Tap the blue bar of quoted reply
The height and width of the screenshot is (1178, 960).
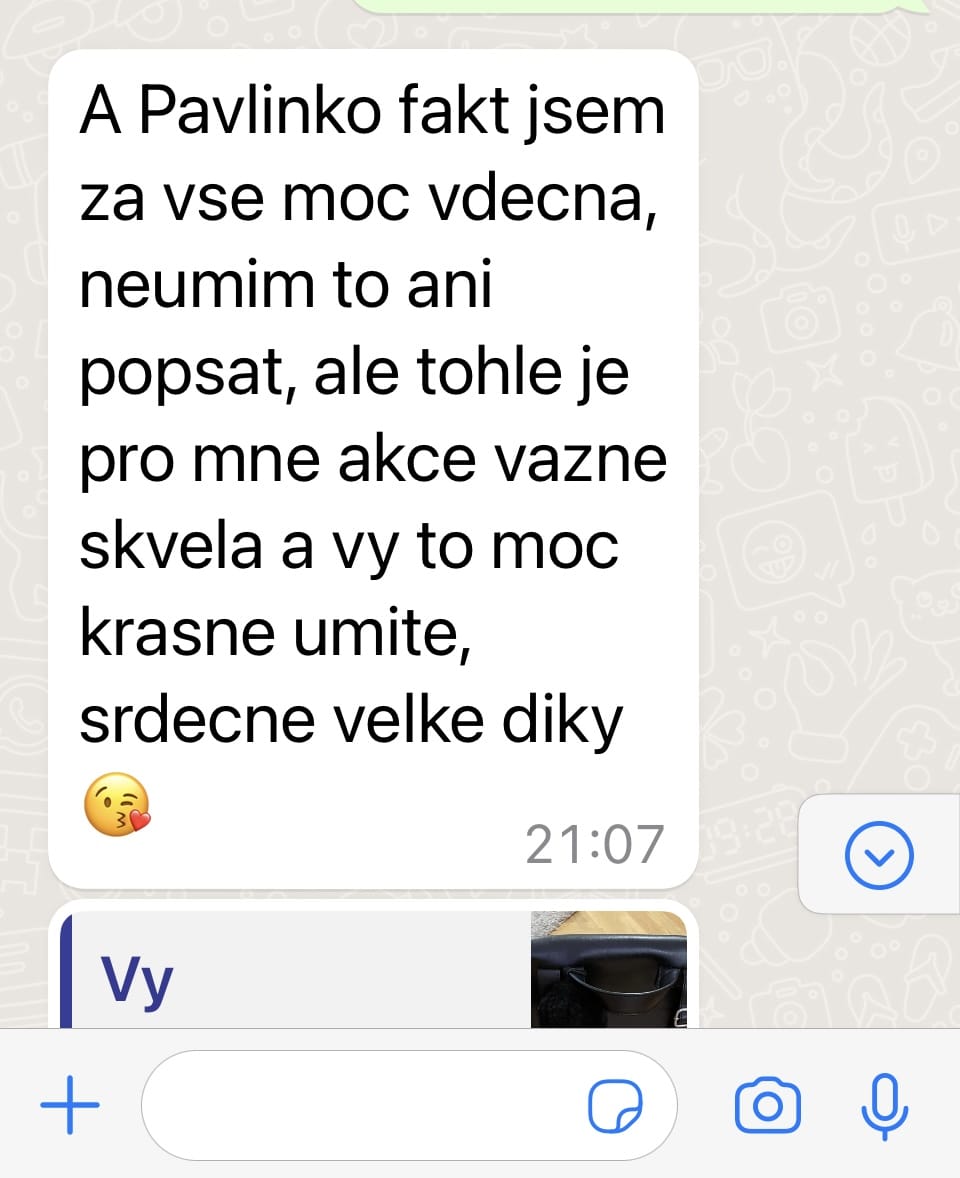coord(66,970)
